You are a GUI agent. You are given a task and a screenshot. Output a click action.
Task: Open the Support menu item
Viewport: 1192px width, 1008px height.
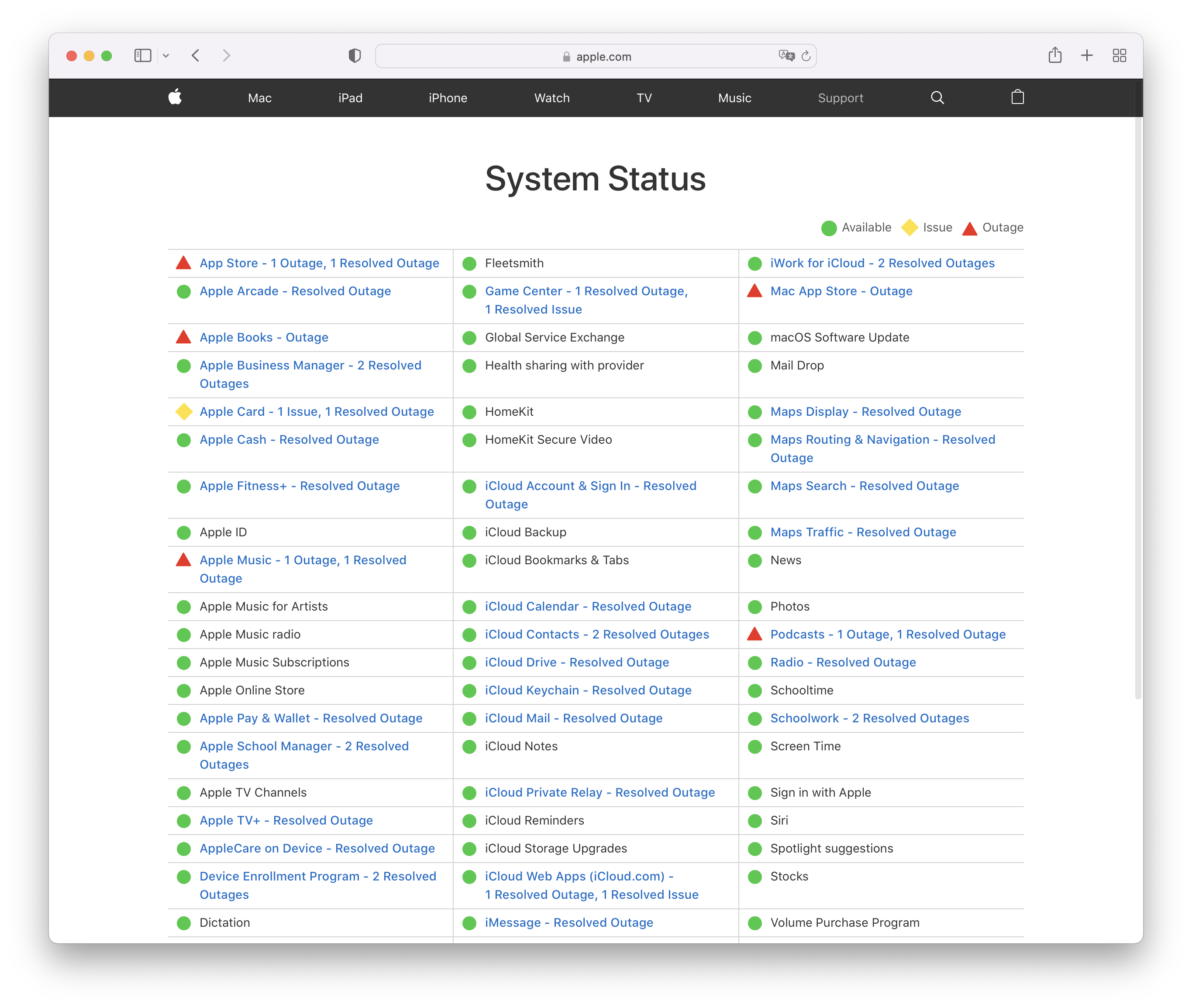click(840, 98)
